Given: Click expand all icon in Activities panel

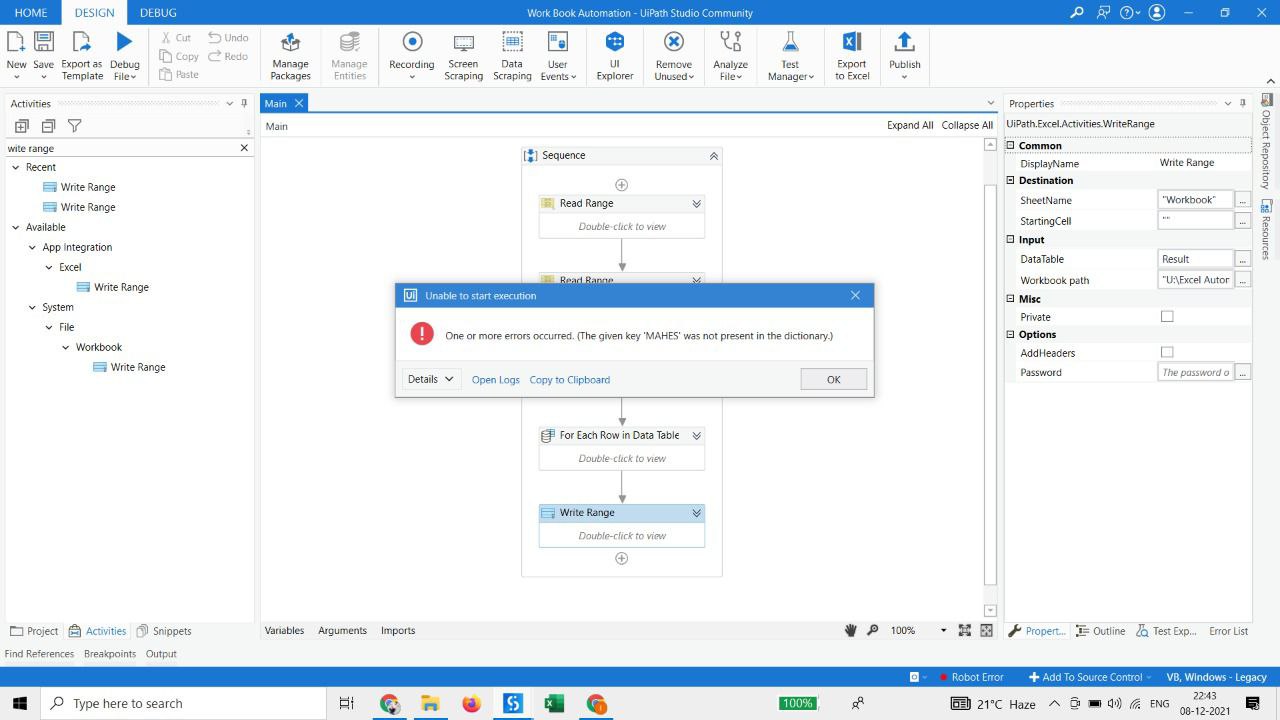Looking at the screenshot, I should pos(22,126).
